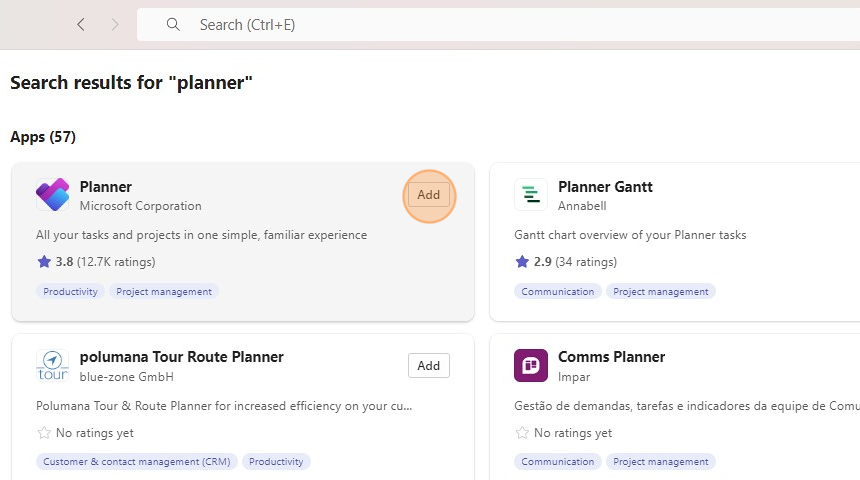Open the polumana Tour Route Planner title

(x=181, y=357)
